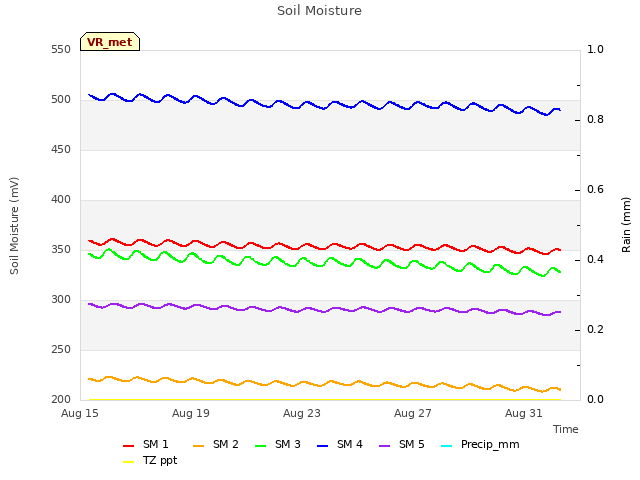Toggle the SM 4 legend entry

[340, 444]
